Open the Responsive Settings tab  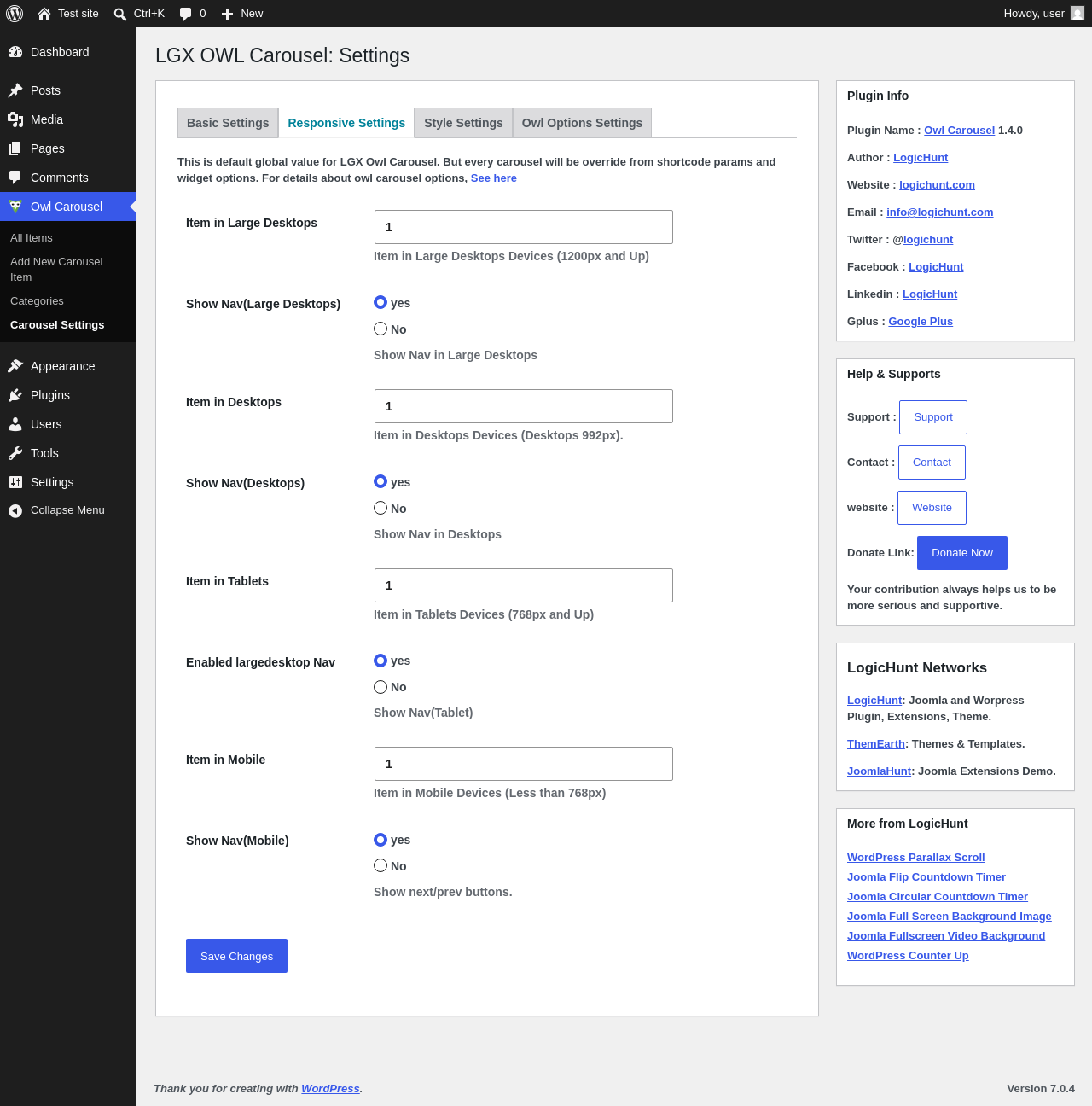click(x=346, y=123)
